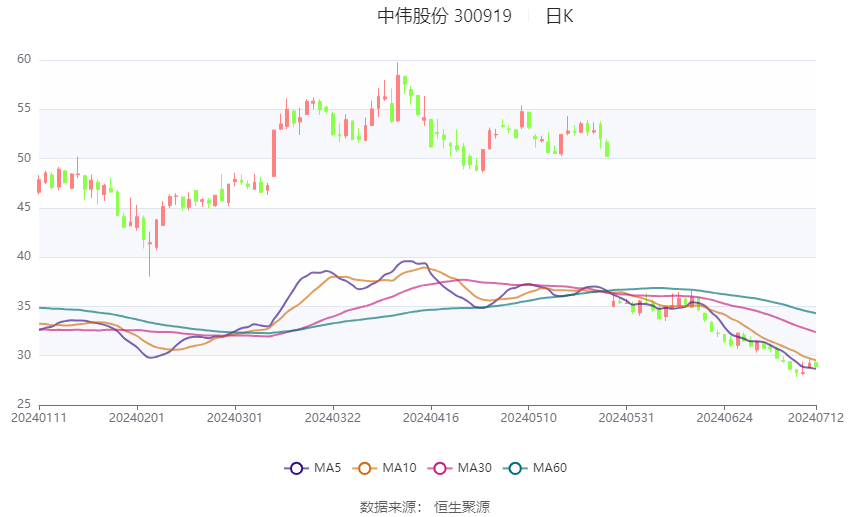850x517 pixels.
Task: Click the 35 price axis label
Action: coord(24,306)
